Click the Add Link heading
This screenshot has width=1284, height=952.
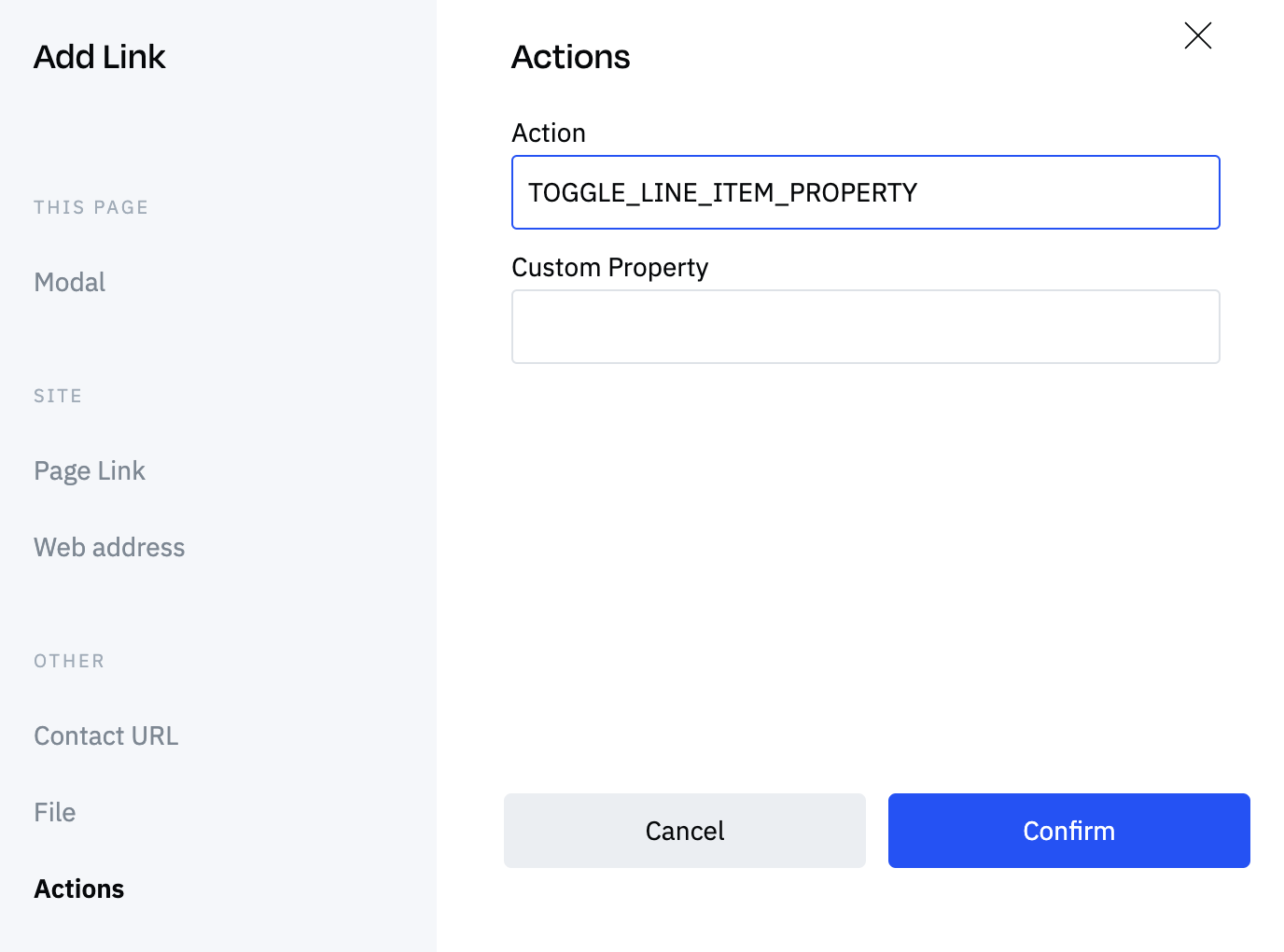click(99, 57)
